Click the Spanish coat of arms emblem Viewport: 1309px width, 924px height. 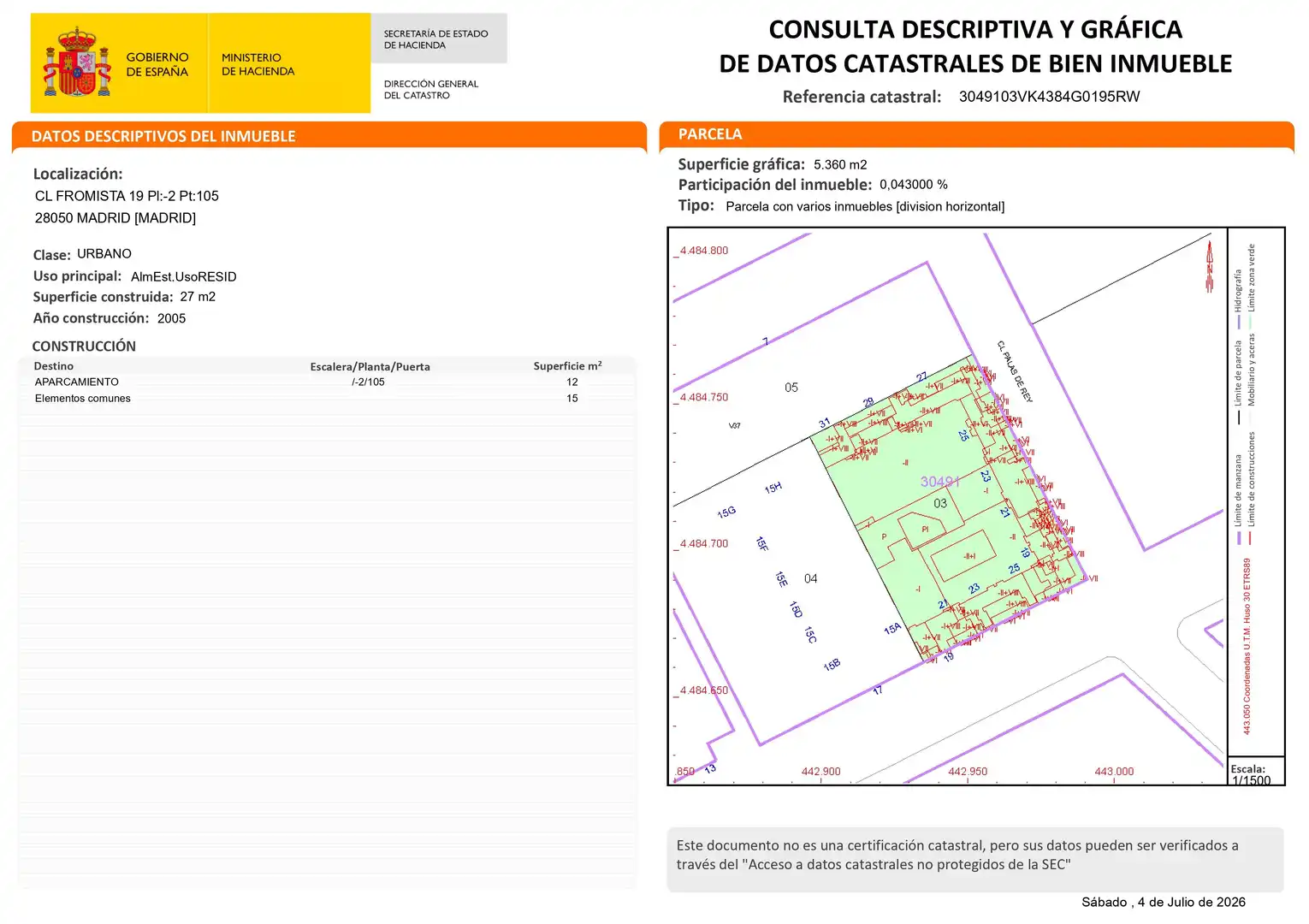tap(78, 62)
